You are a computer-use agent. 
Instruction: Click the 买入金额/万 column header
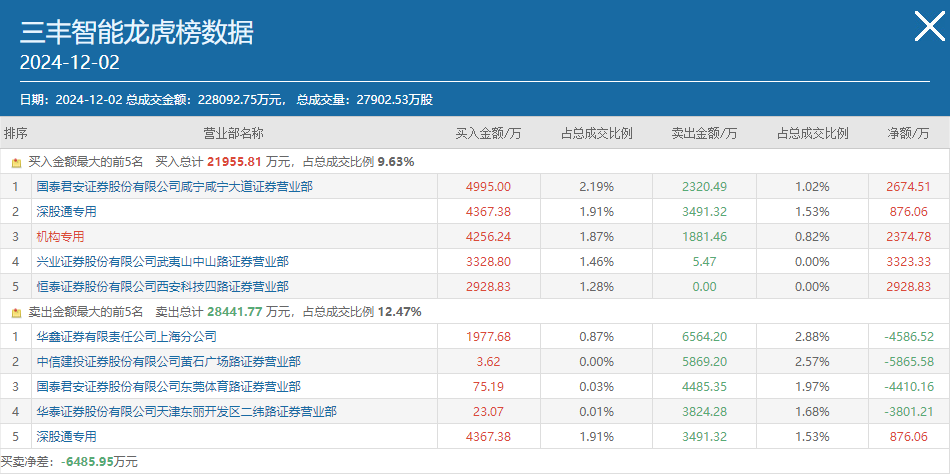point(488,133)
